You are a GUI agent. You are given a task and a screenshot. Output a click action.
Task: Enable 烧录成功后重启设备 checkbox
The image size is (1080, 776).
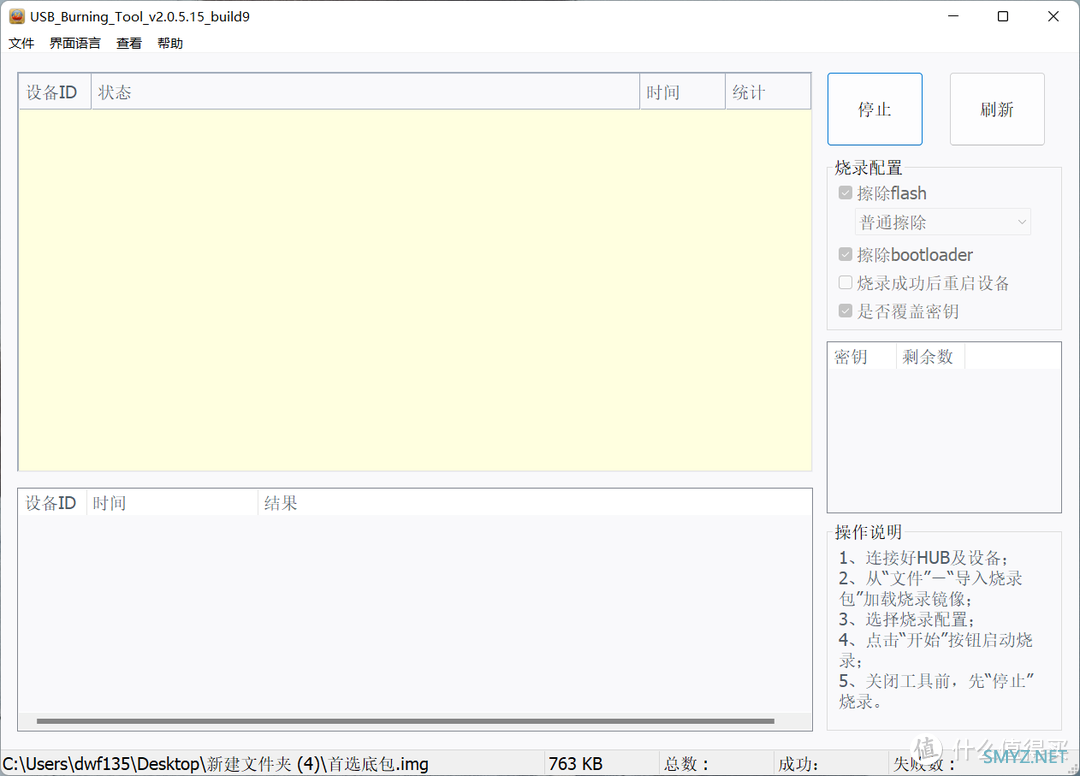845,282
